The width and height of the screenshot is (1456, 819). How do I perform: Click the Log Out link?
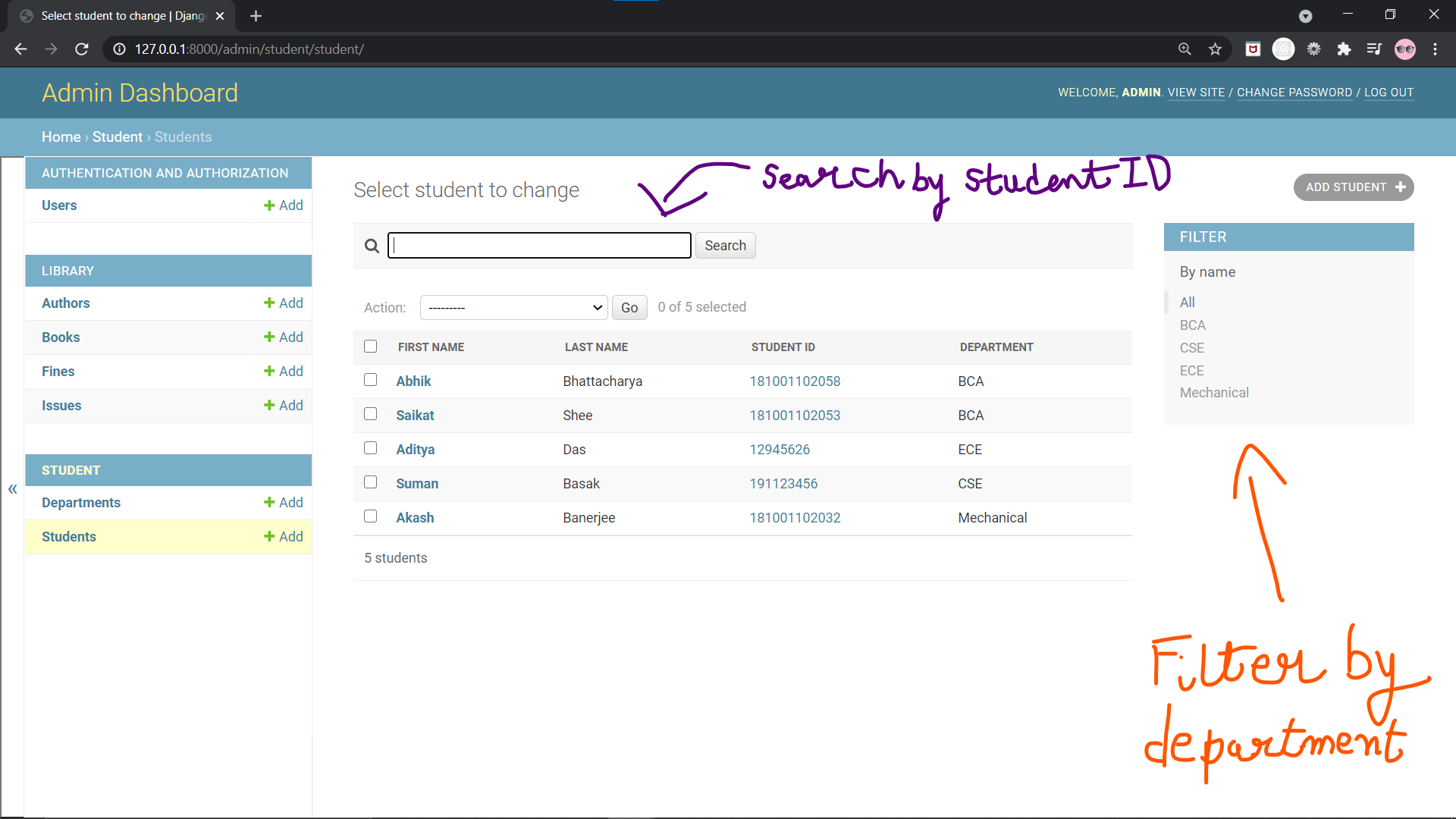1389,93
